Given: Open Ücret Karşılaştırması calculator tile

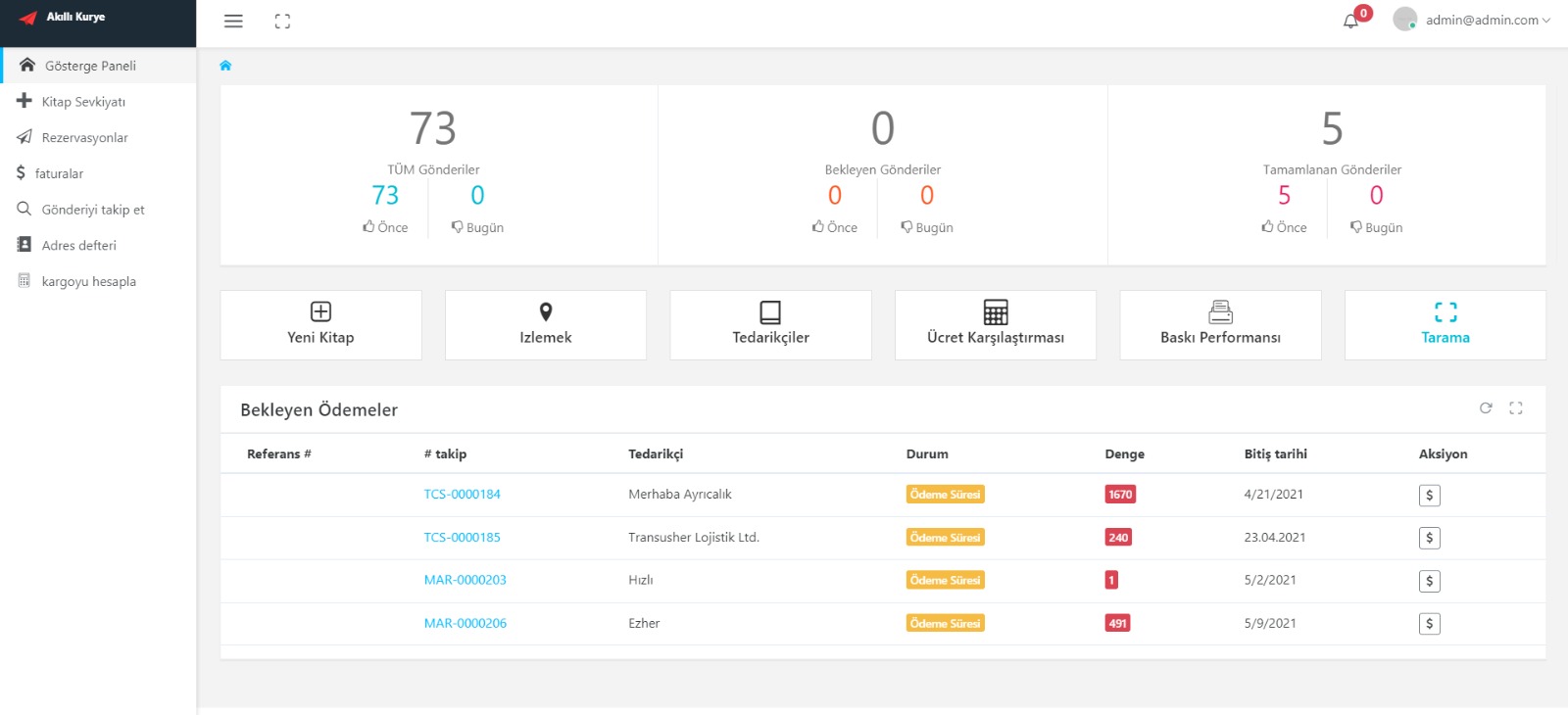Looking at the screenshot, I should coord(996,325).
